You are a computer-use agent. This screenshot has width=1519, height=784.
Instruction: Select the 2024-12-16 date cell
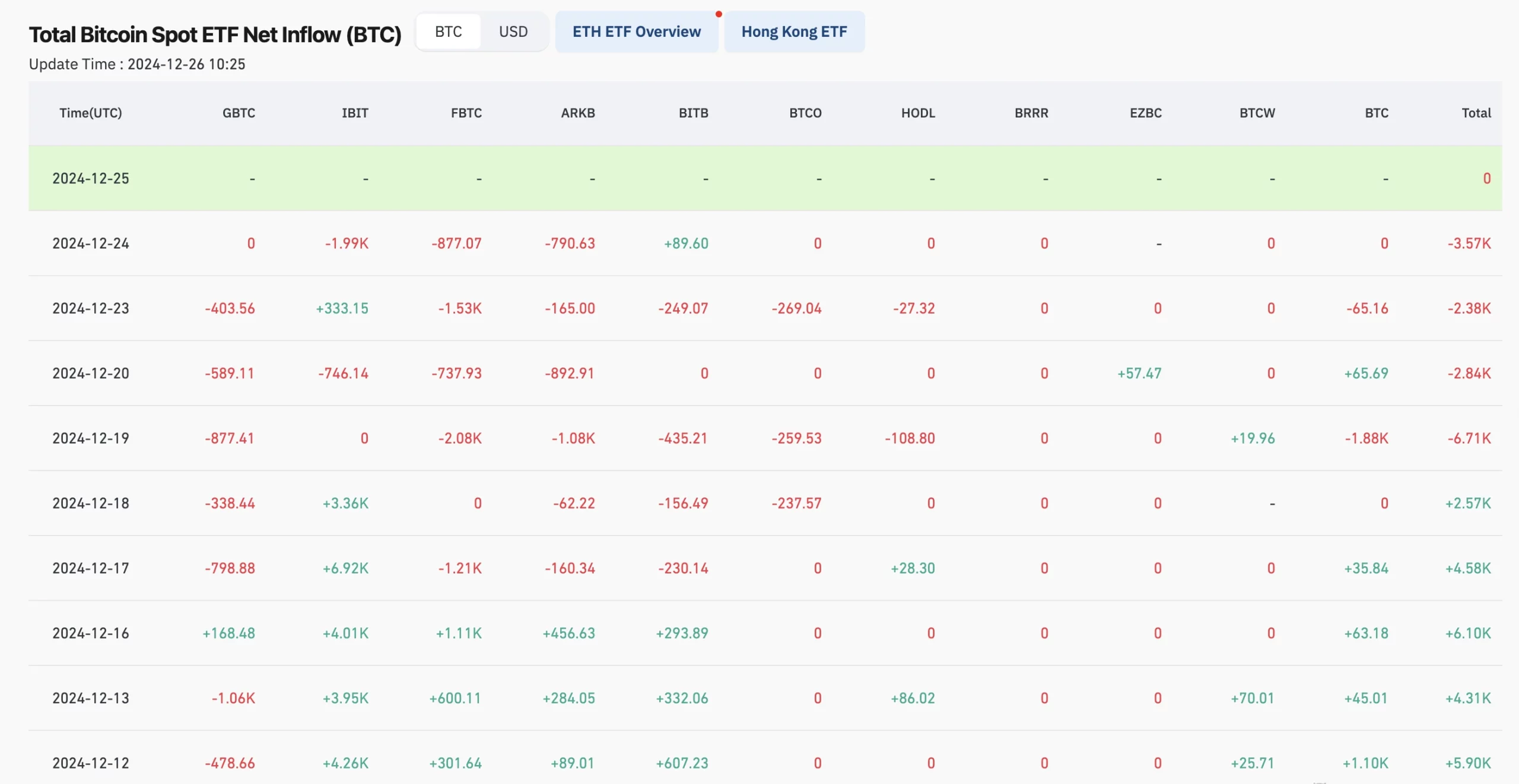click(91, 633)
